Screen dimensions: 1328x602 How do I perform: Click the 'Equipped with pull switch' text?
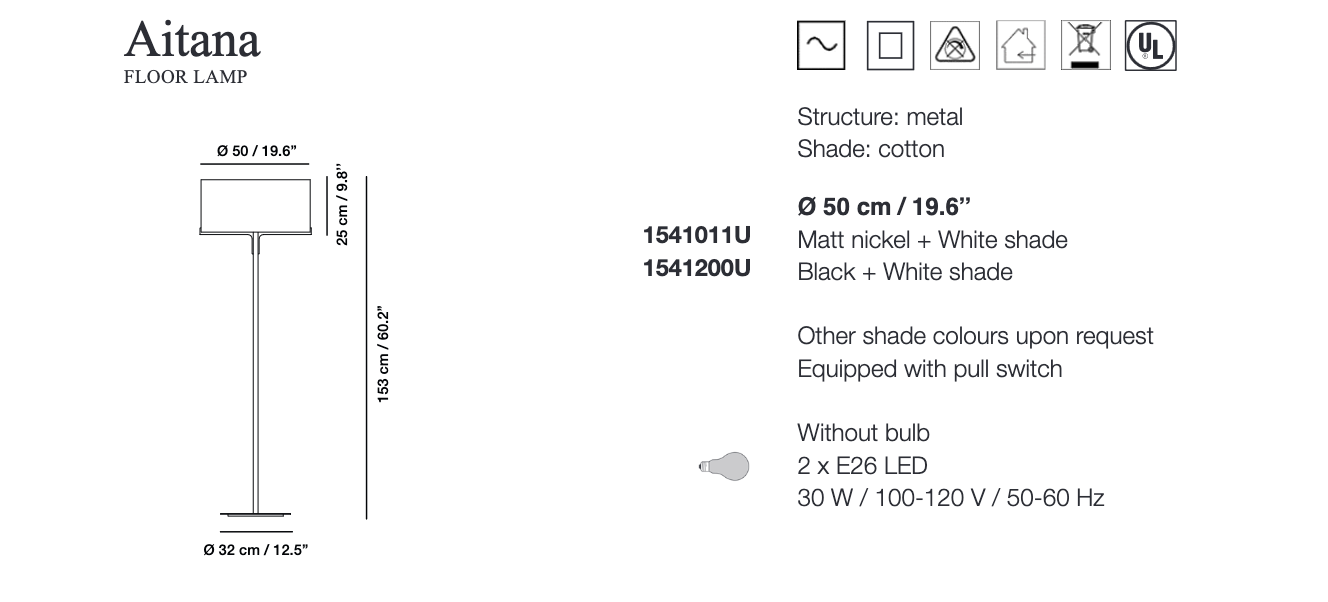[x=929, y=369]
